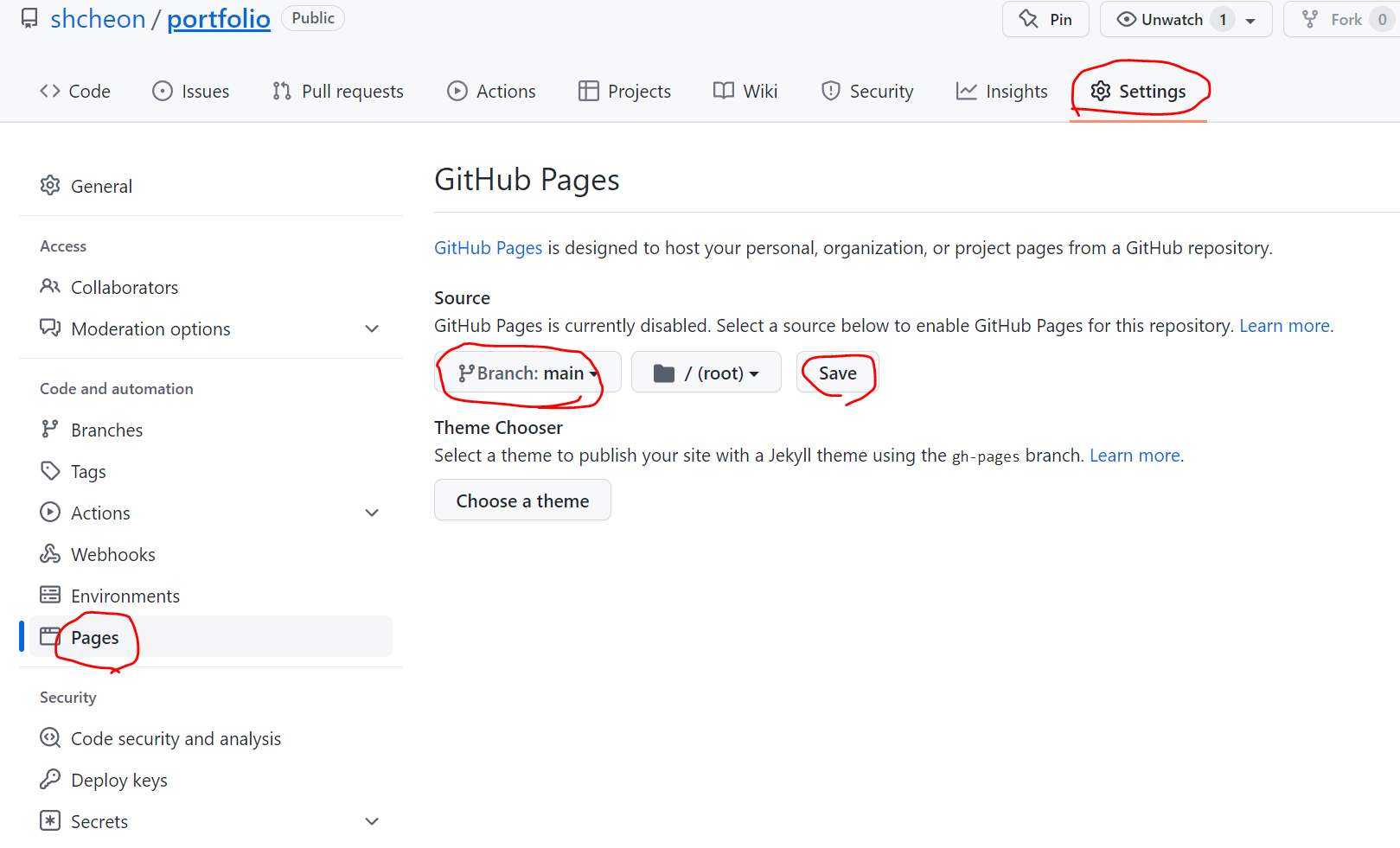
Task: Click the Environments server icon
Action: [50, 595]
